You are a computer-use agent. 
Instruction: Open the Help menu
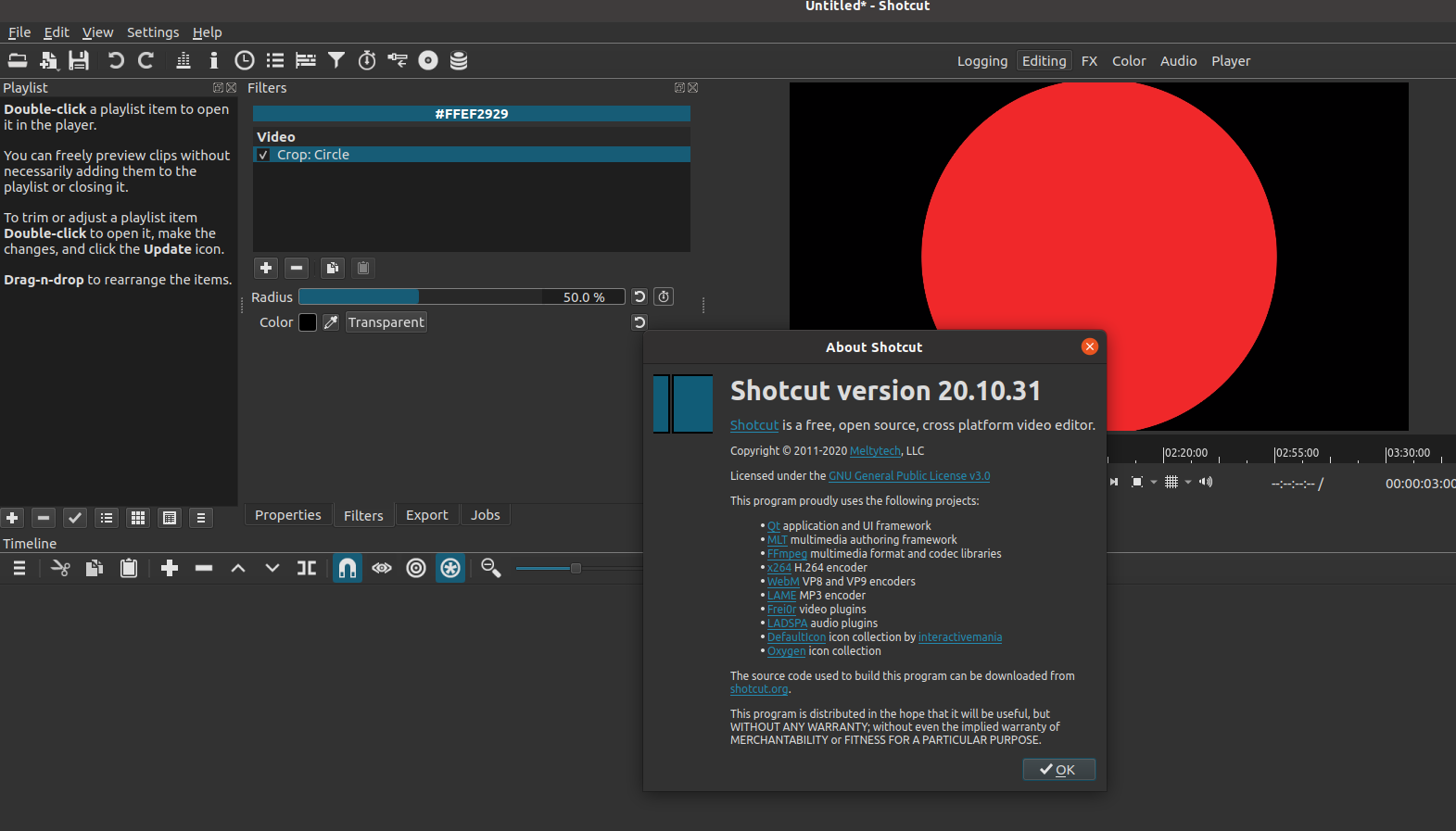(x=208, y=32)
